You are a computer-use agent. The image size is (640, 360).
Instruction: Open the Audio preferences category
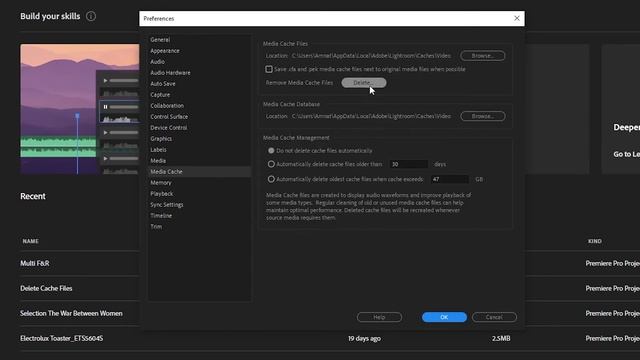point(158,62)
